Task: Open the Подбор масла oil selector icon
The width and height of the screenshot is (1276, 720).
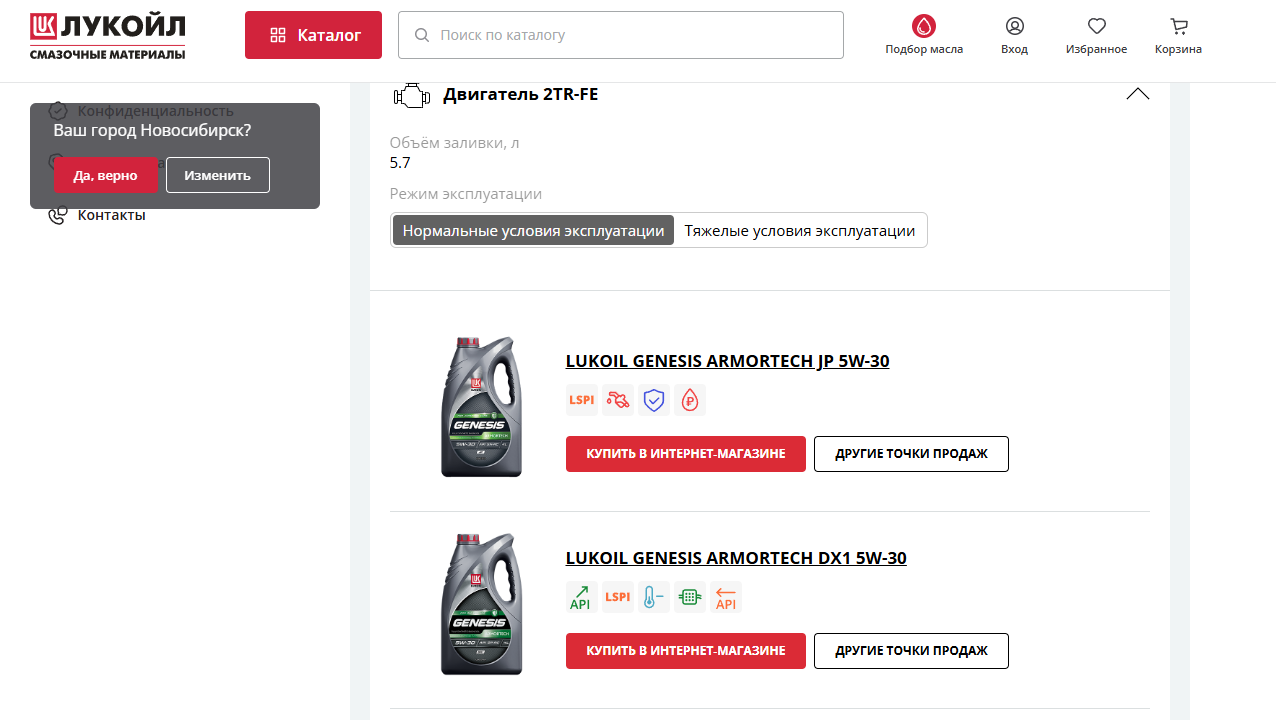Action: point(923,26)
